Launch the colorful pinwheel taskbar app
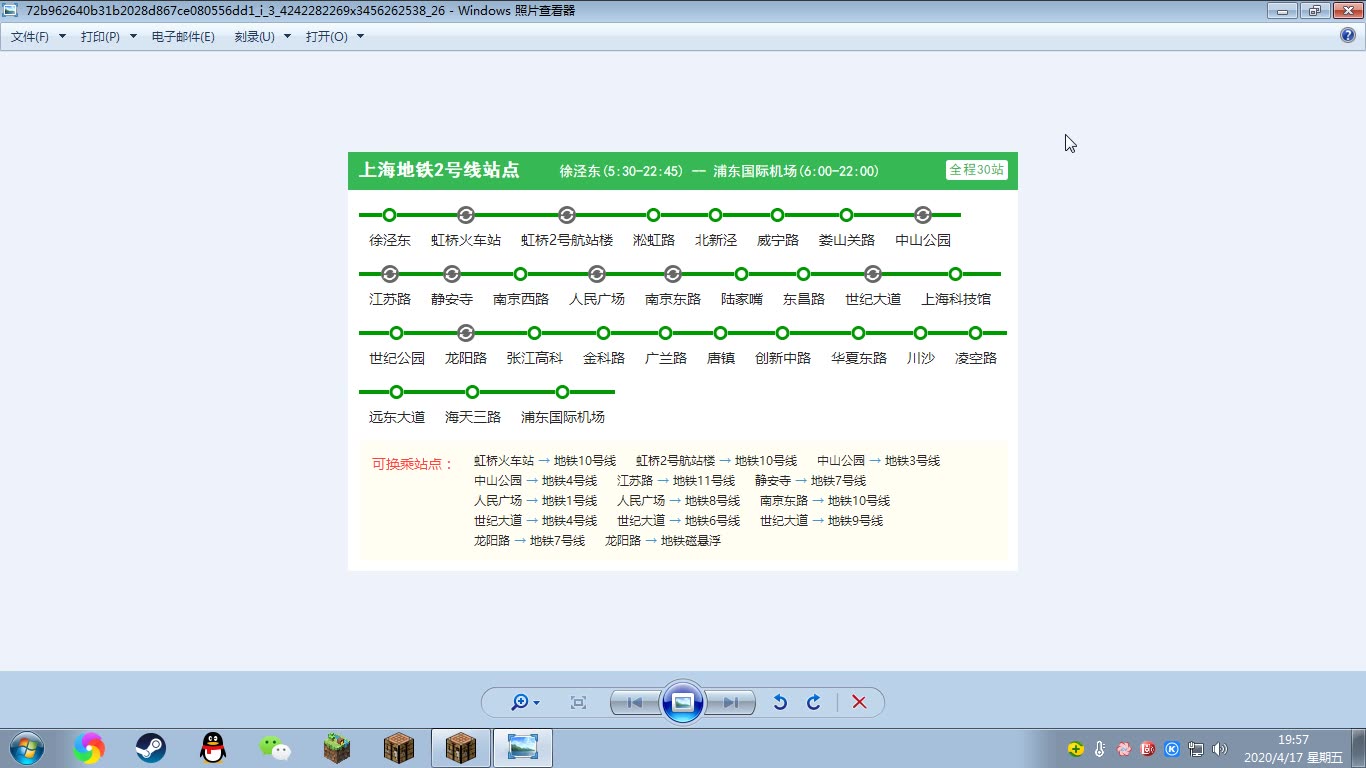 88,748
